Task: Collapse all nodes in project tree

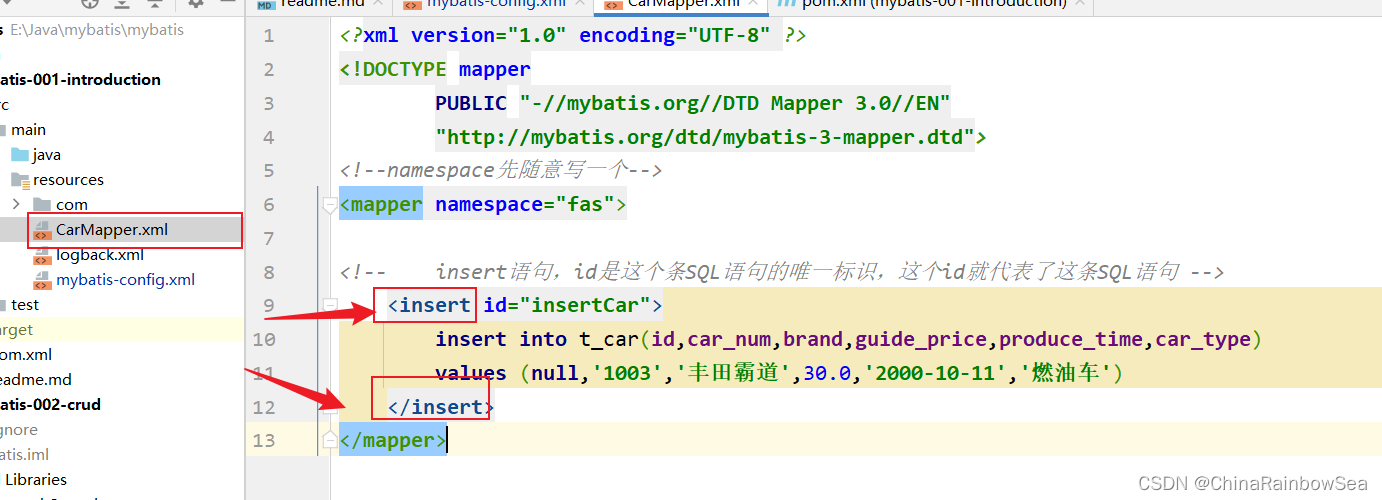Action: (x=154, y=3)
